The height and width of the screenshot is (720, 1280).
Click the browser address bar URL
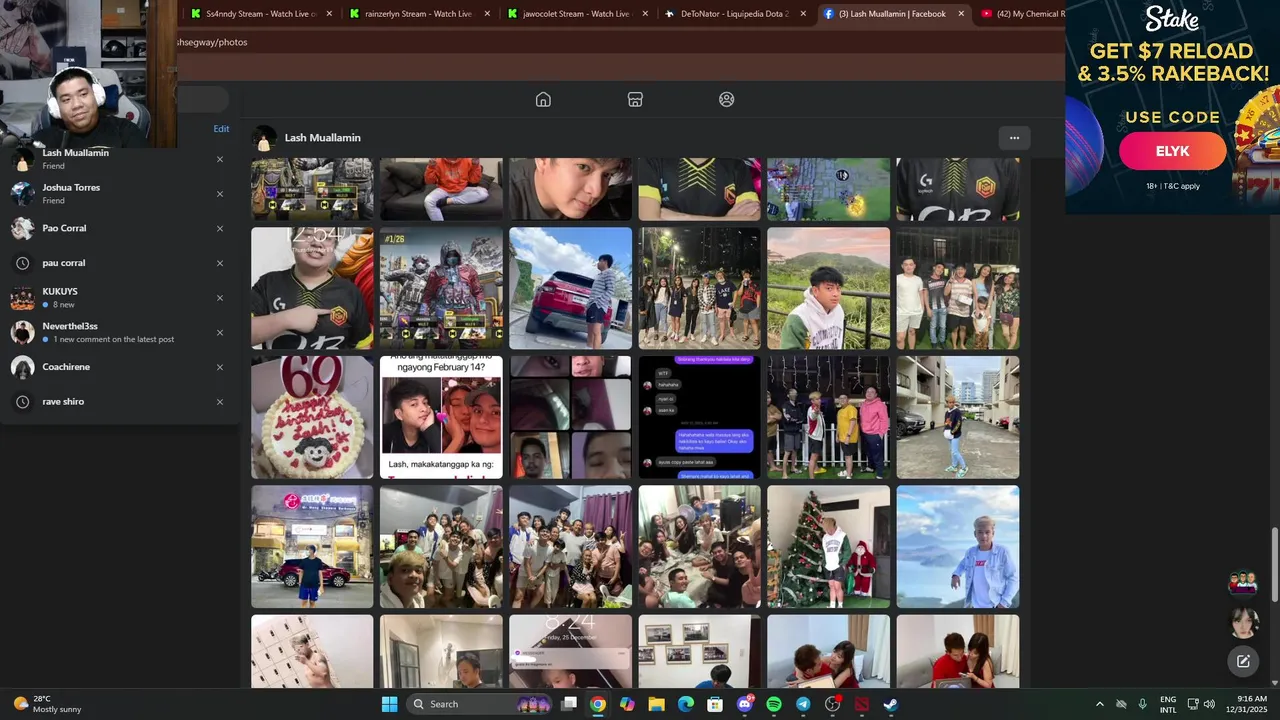coord(212,42)
